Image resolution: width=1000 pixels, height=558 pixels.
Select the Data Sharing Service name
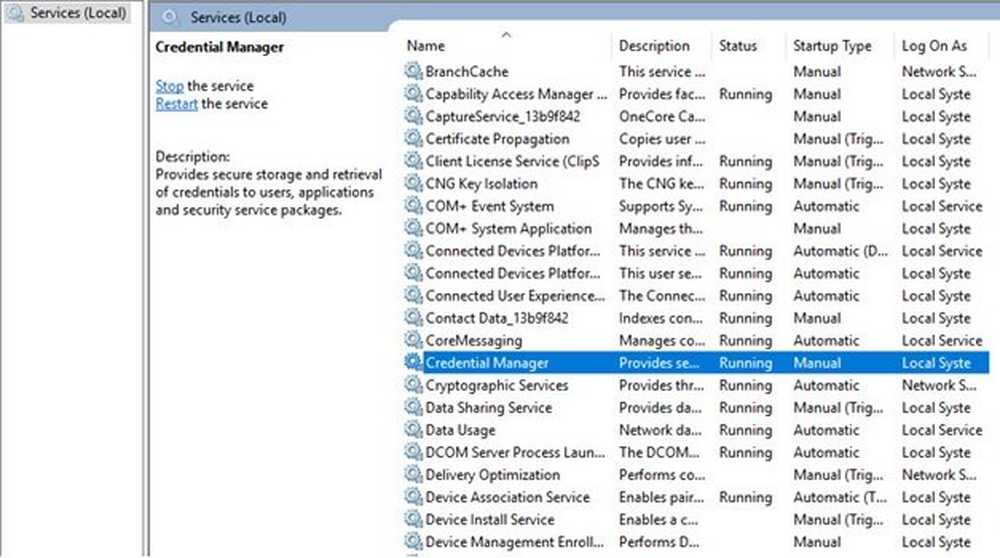point(488,407)
